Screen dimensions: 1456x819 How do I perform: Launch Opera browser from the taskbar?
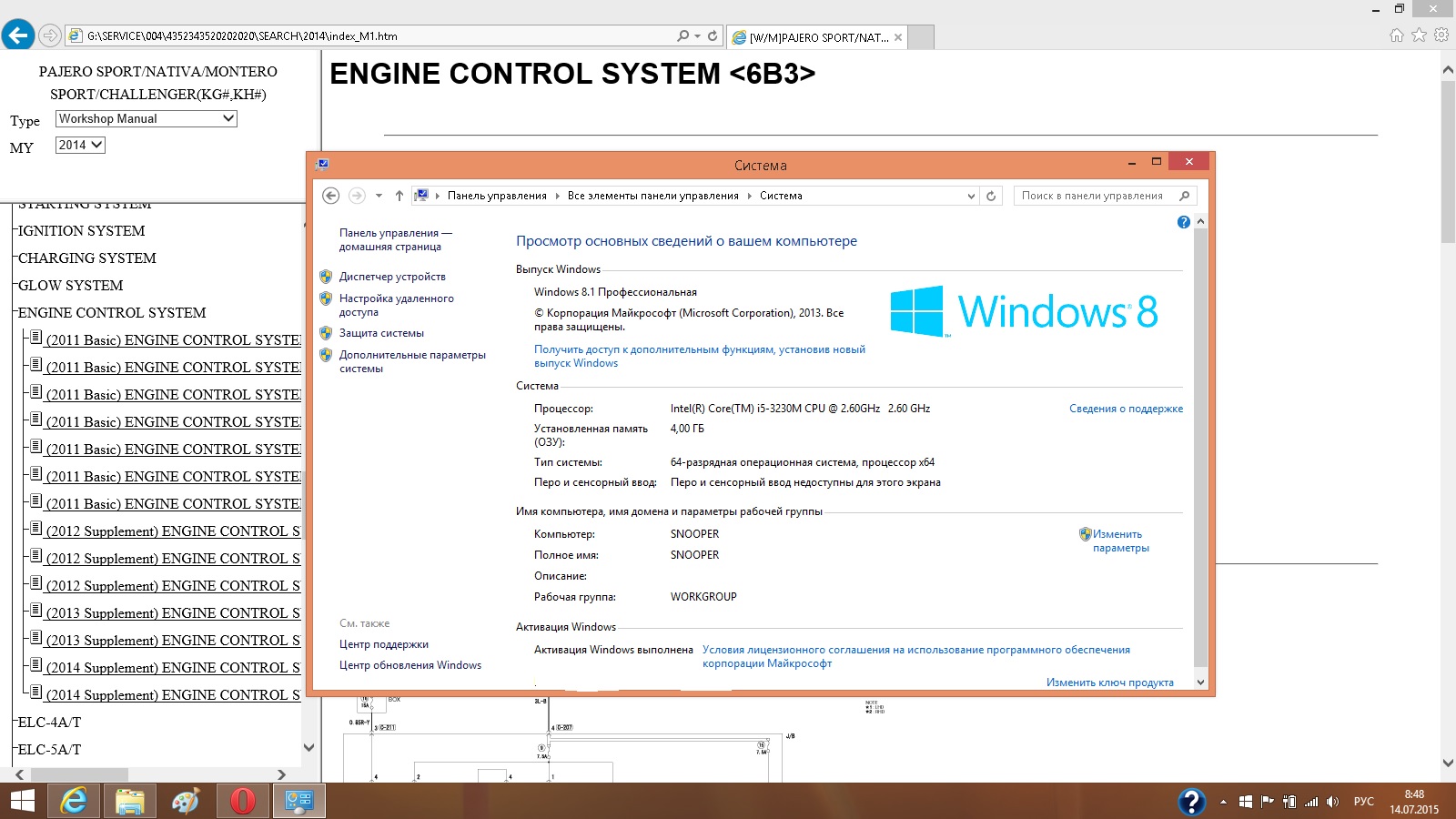point(242,801)
